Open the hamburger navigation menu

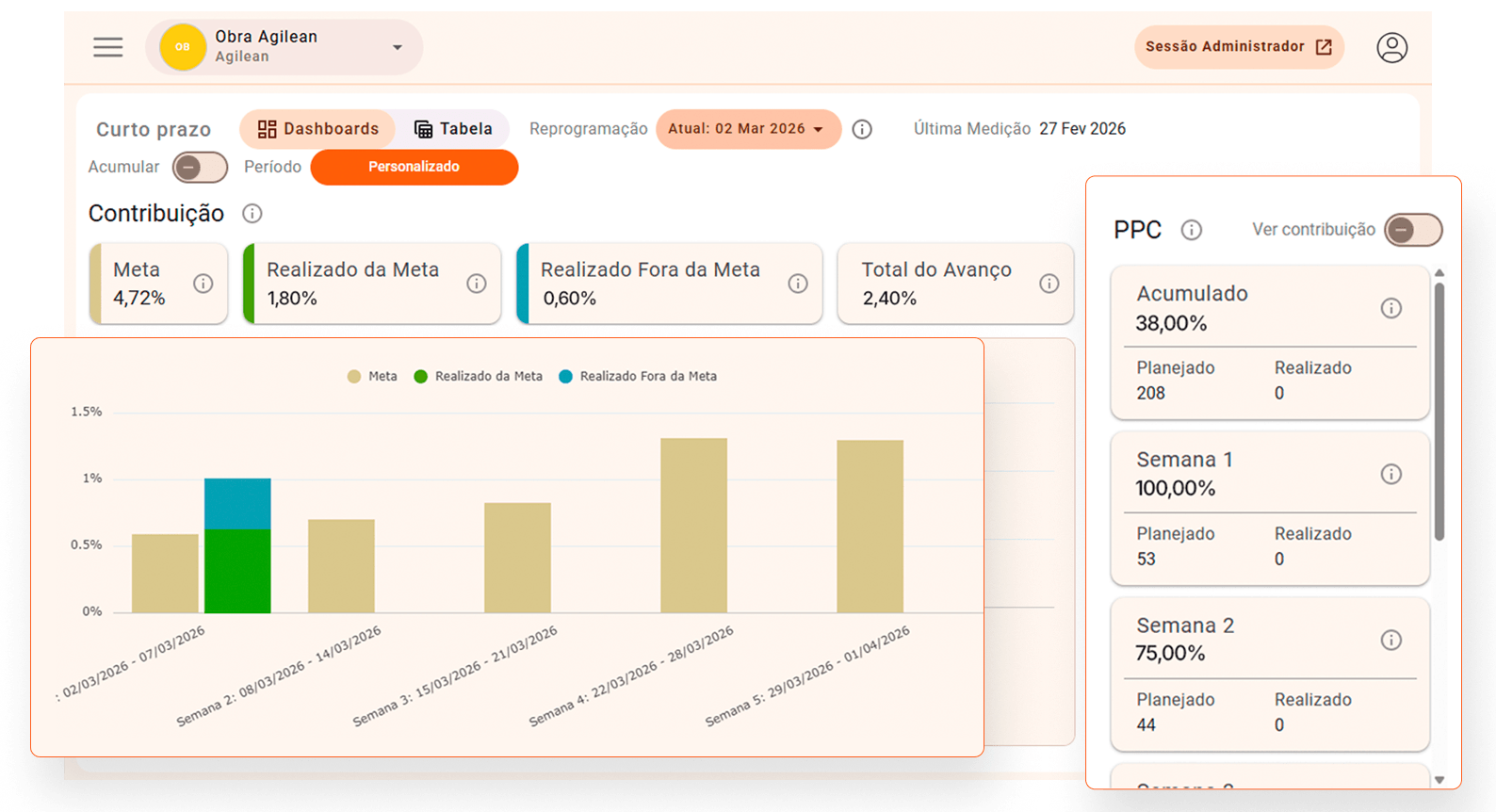(108, 47)
